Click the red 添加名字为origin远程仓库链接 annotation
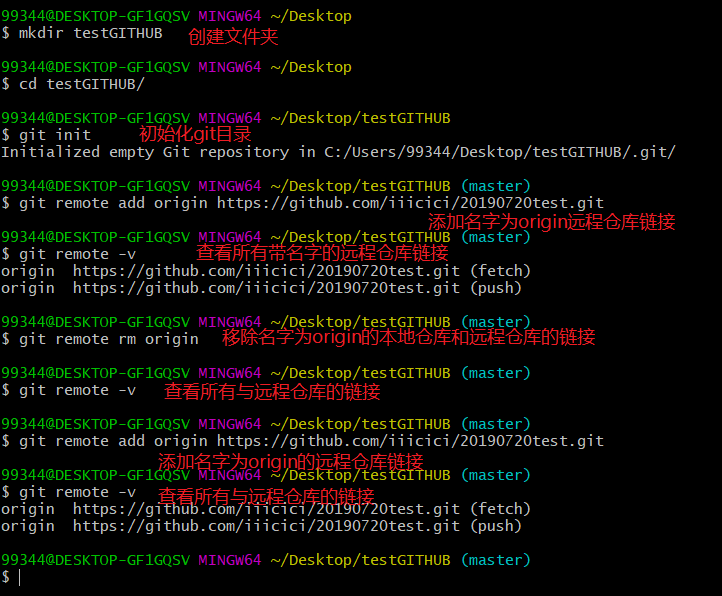The height and width of the screenshot is (596, 722). (551, 222)
